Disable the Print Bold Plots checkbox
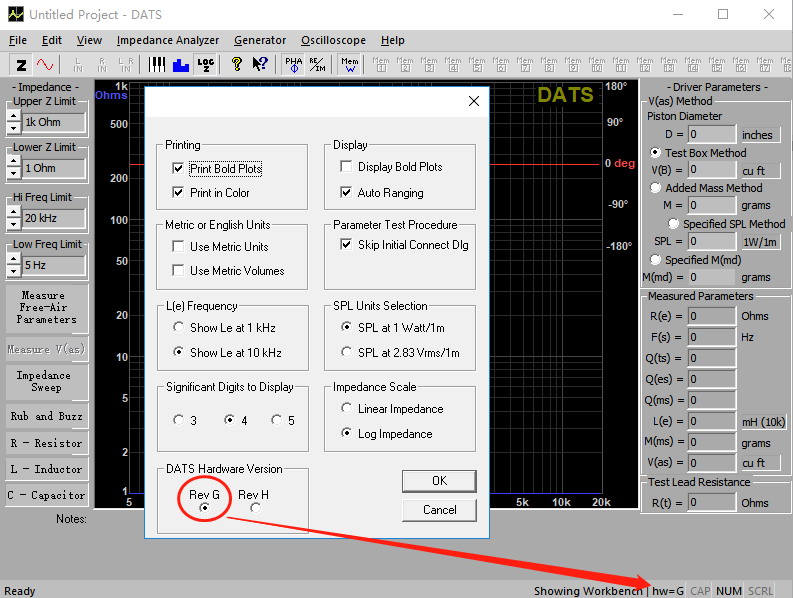The image size is (793, 598). [x=179, y=169]
